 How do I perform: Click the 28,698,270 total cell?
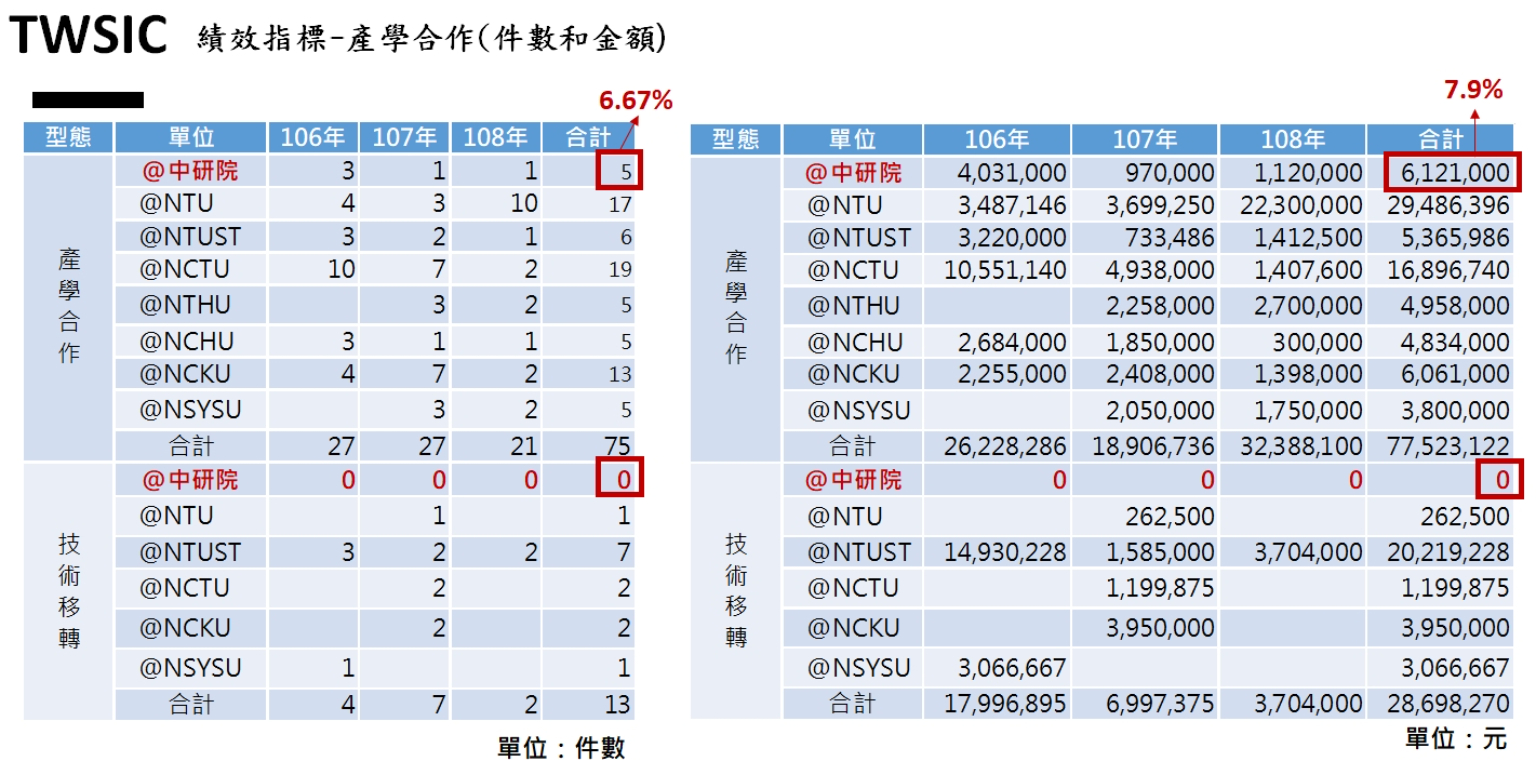[x=1448, y=703]
